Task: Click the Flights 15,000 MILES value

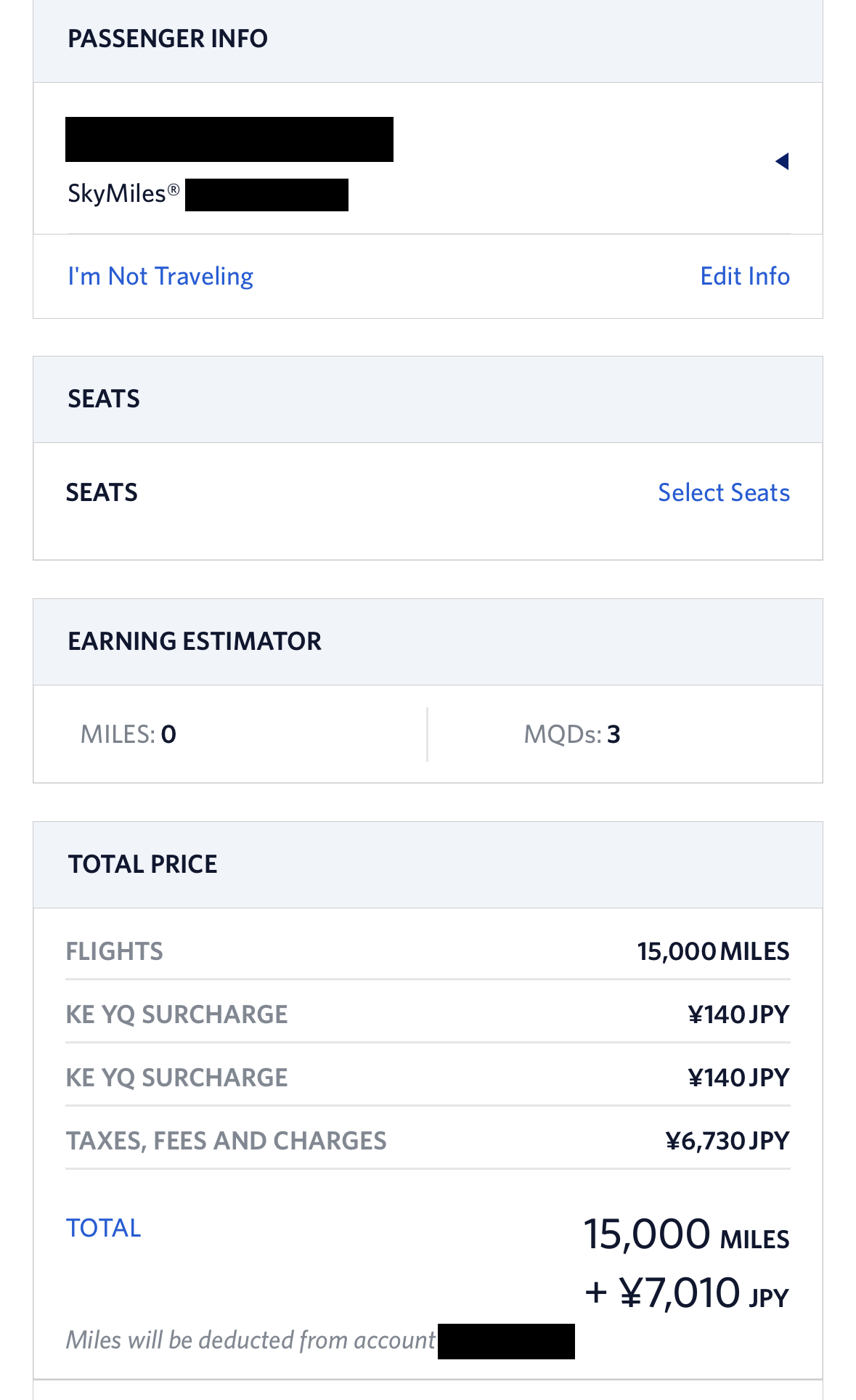Action: pos(713,952)
